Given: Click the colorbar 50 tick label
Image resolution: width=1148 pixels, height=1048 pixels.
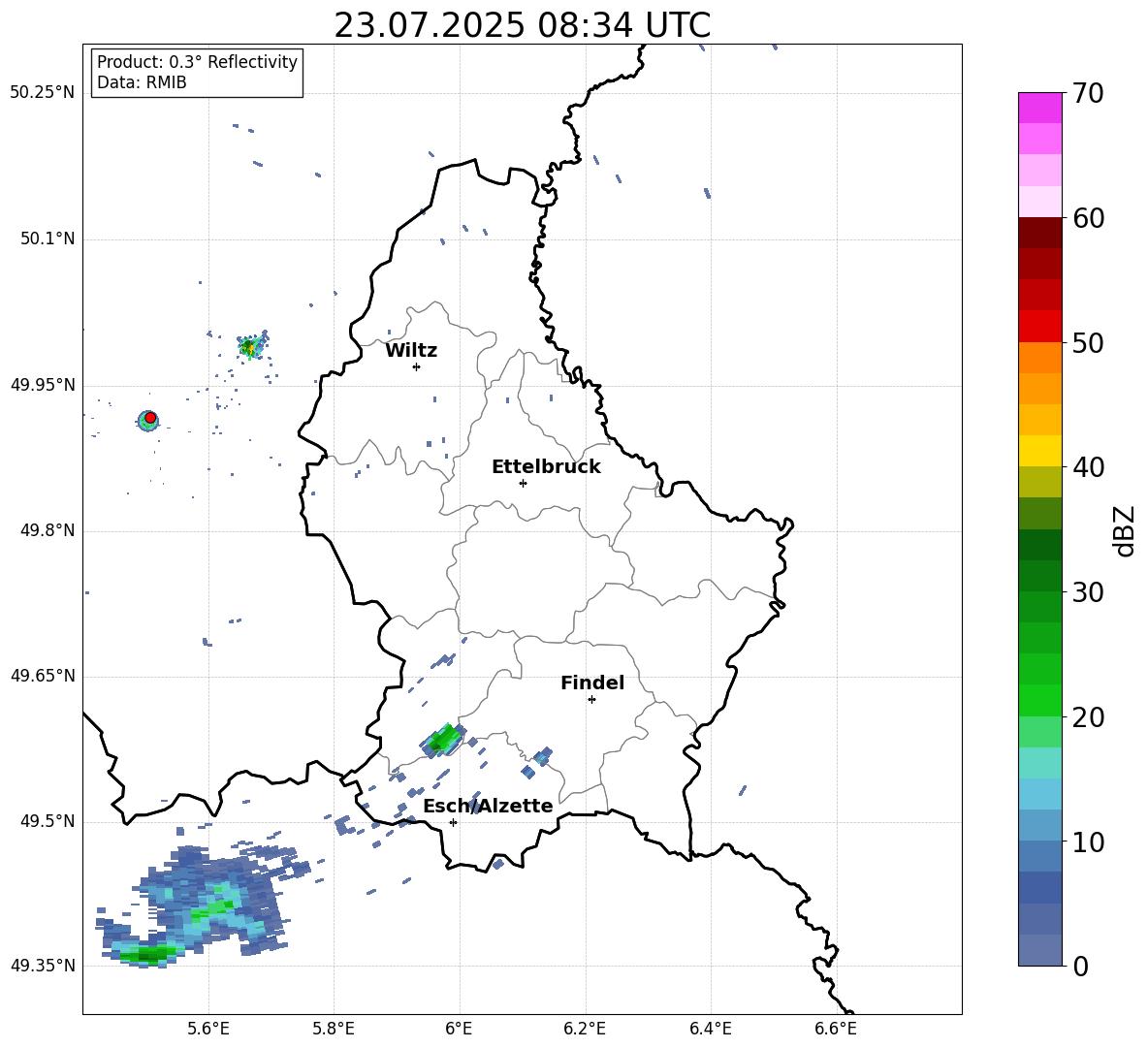Looking at the screenshot, I should (x=1088, y=342).
